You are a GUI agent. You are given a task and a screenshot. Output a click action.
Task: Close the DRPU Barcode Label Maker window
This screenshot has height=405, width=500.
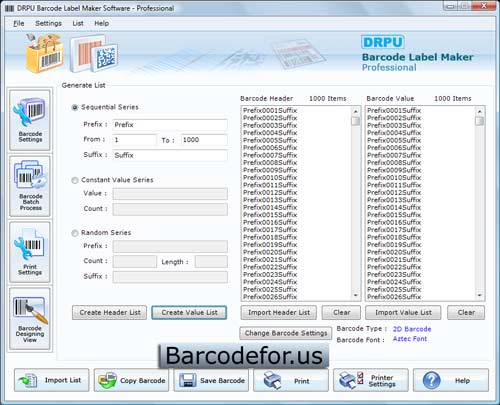coord(484,6)
